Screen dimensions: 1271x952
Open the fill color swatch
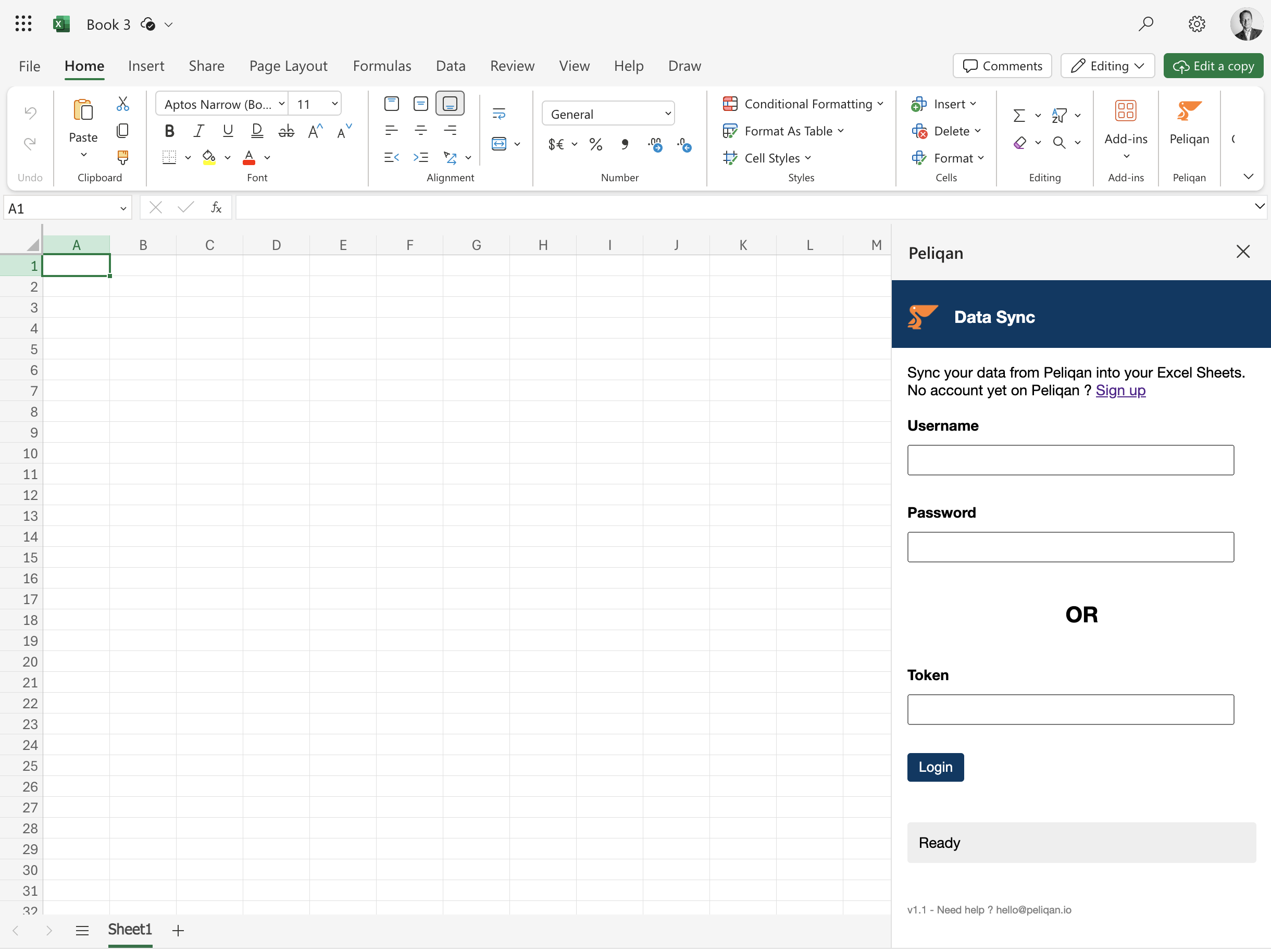tap(209, 157)
